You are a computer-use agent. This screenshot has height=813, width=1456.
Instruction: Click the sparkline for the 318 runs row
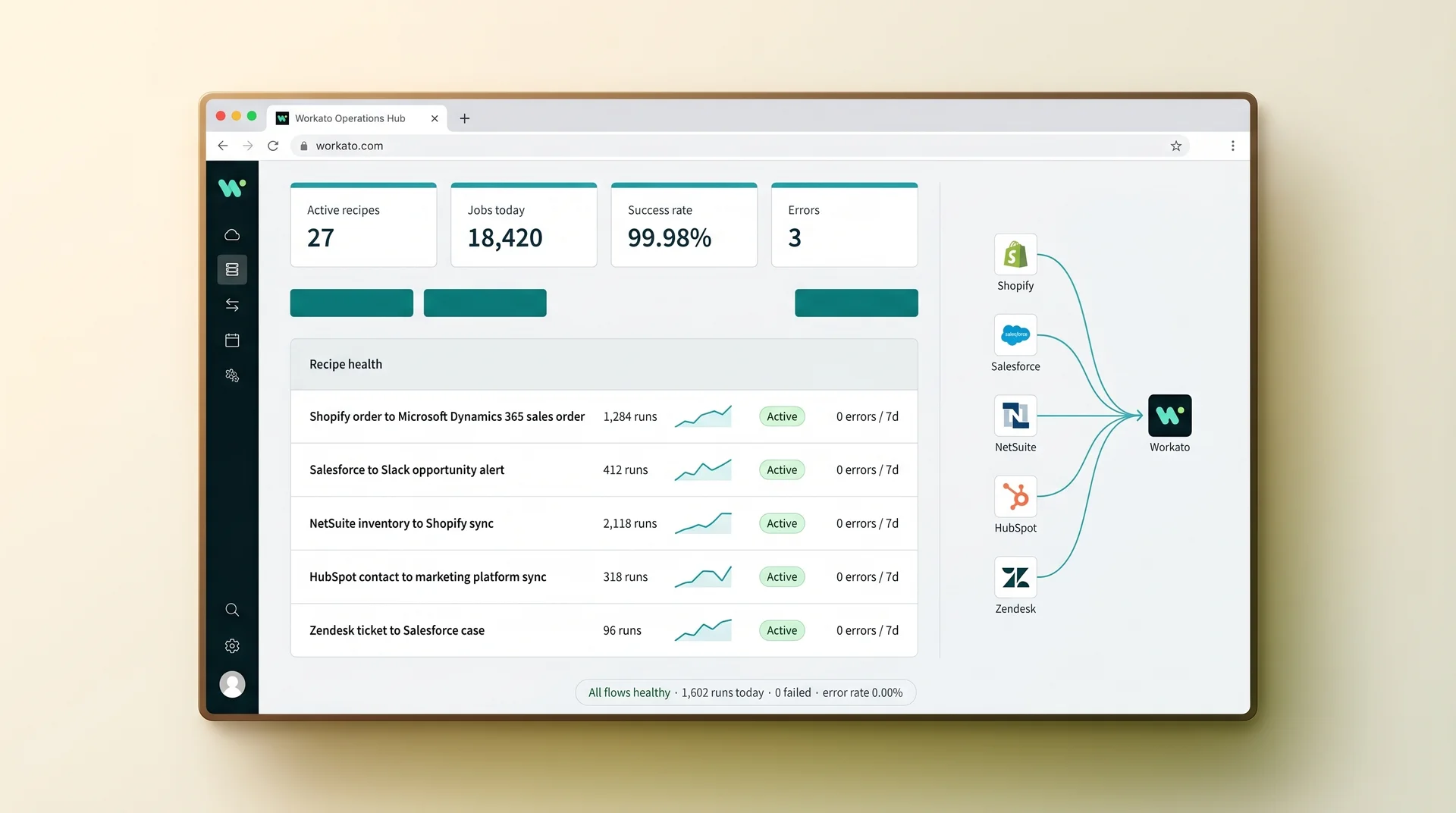coord(703,576)
